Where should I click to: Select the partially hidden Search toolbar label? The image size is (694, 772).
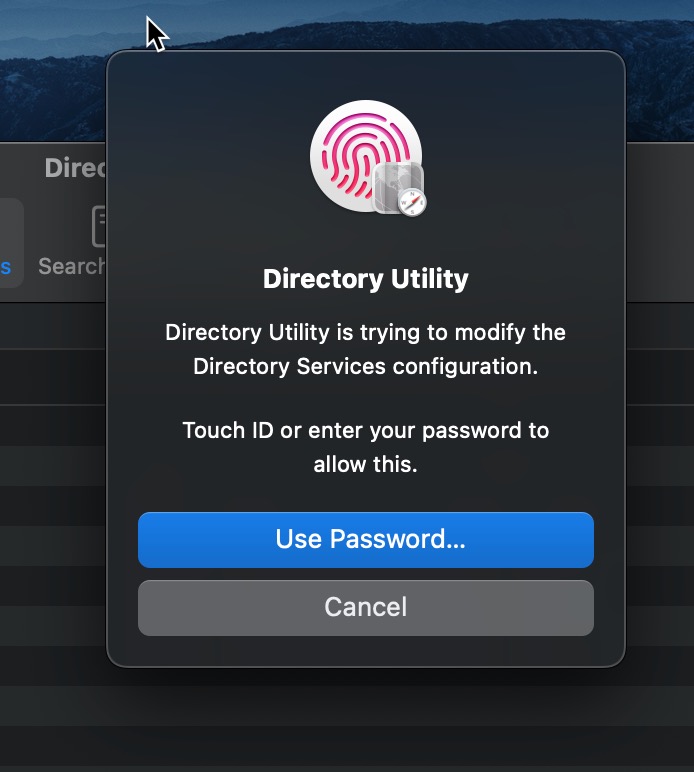[72, 266]
